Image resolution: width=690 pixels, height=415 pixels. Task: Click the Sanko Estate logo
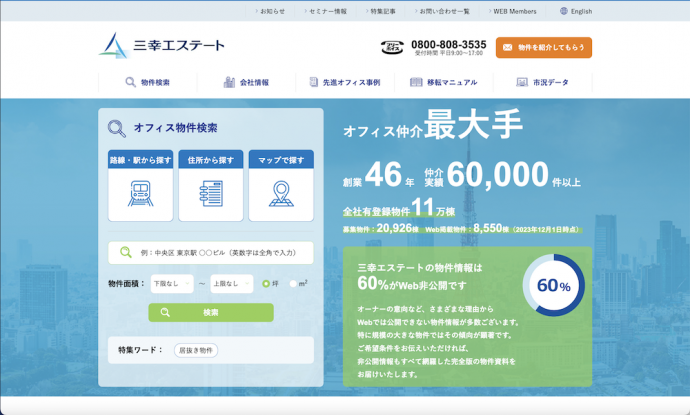click(x=162, y=46)
